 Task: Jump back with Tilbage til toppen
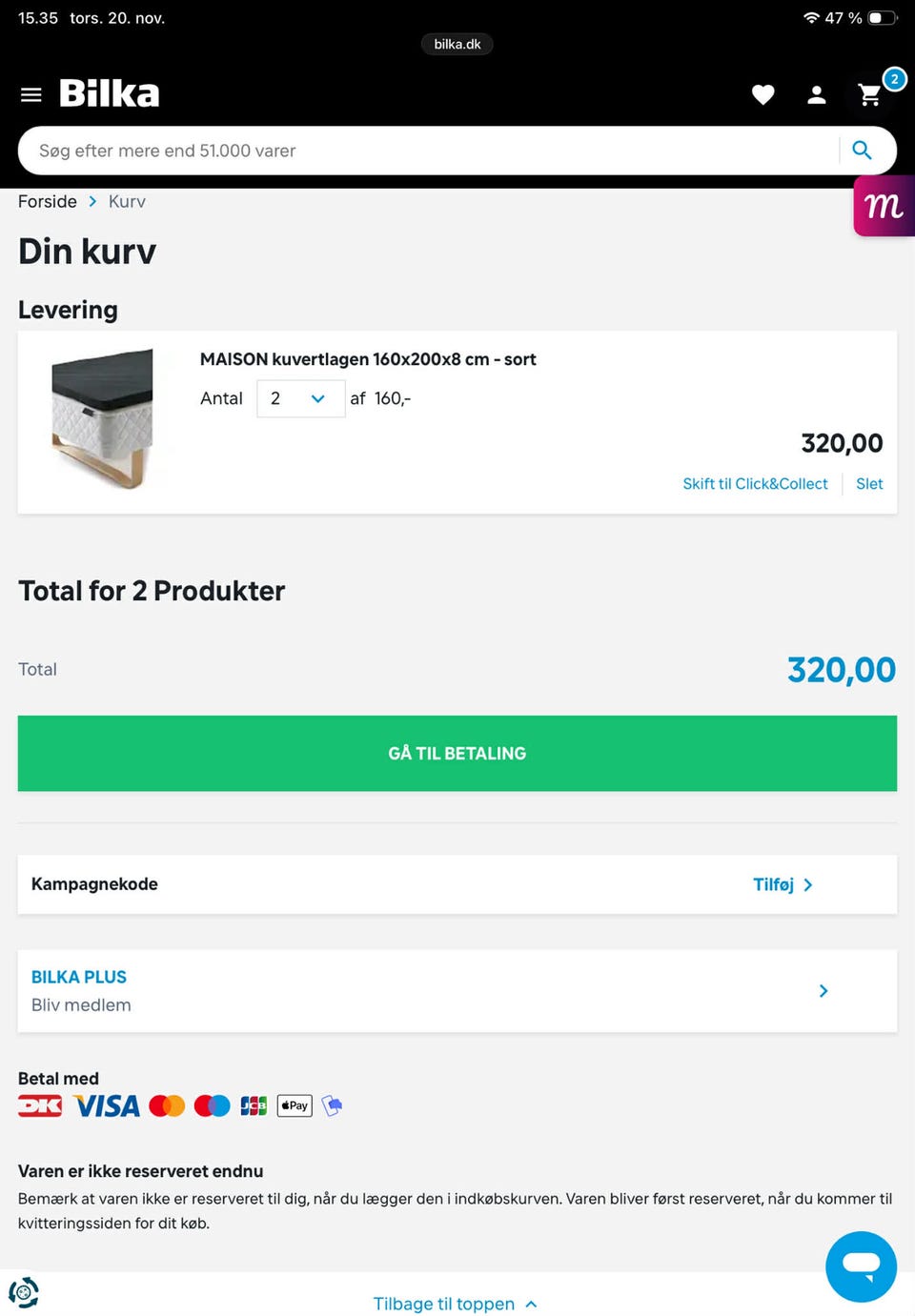click(455, 1303)
